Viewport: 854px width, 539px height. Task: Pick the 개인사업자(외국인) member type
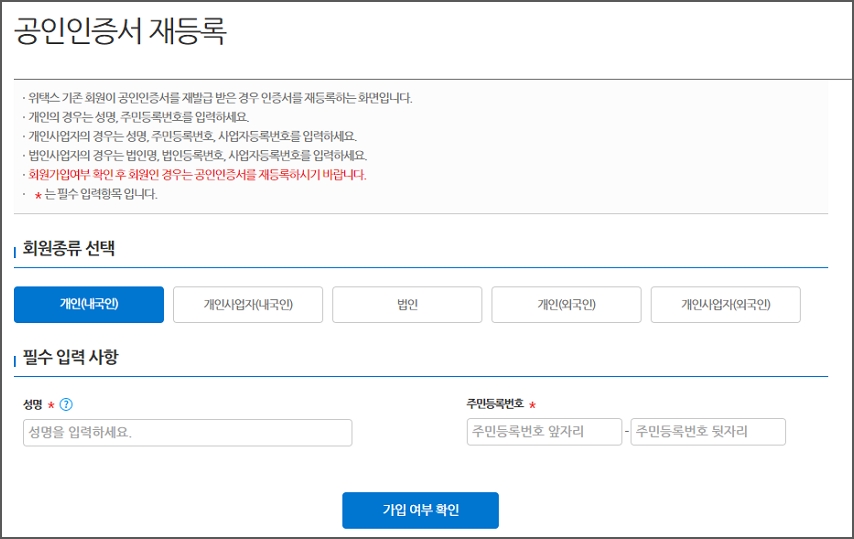tap(725, 304)
